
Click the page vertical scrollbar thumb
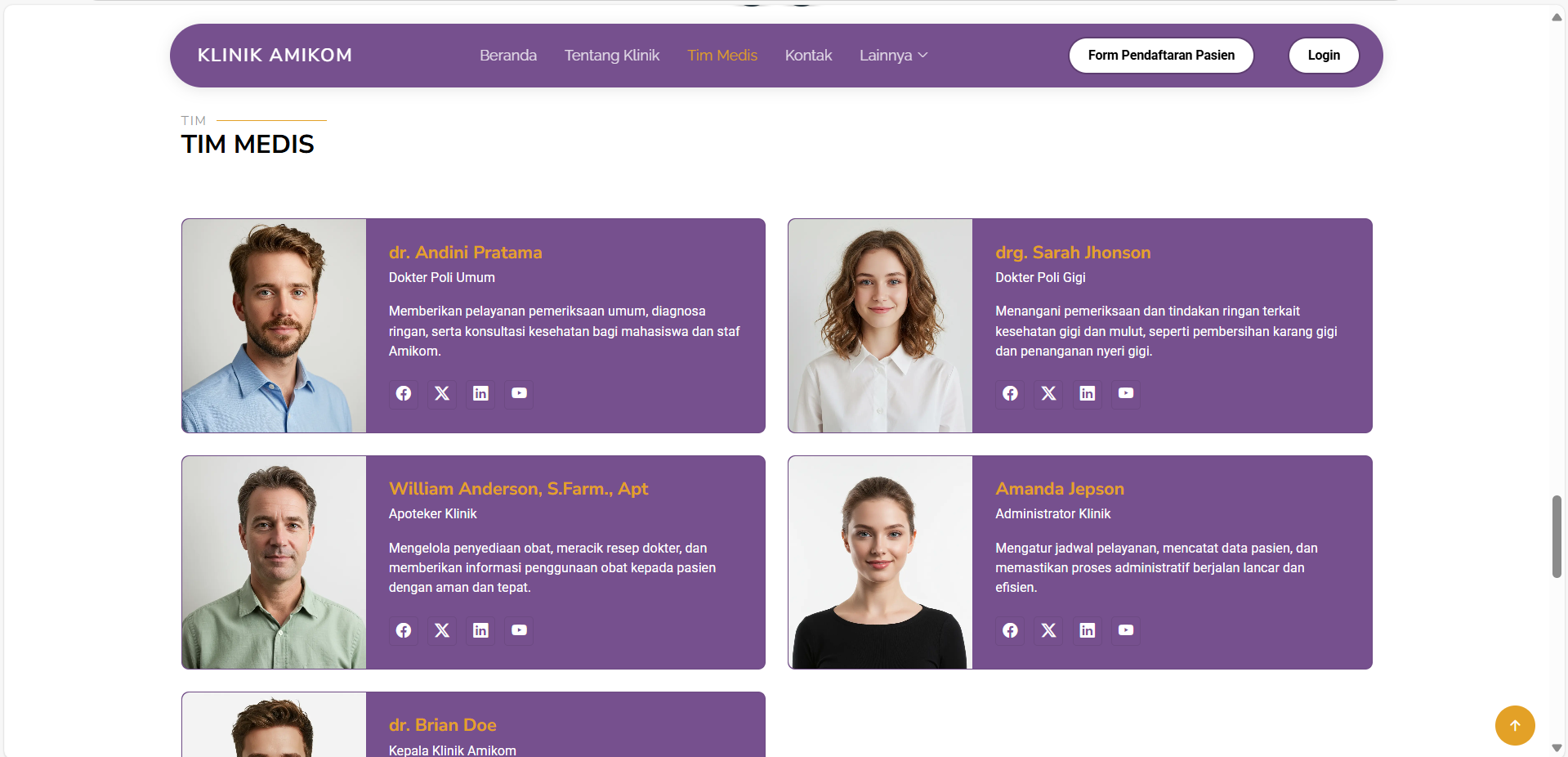(1557, 536)
